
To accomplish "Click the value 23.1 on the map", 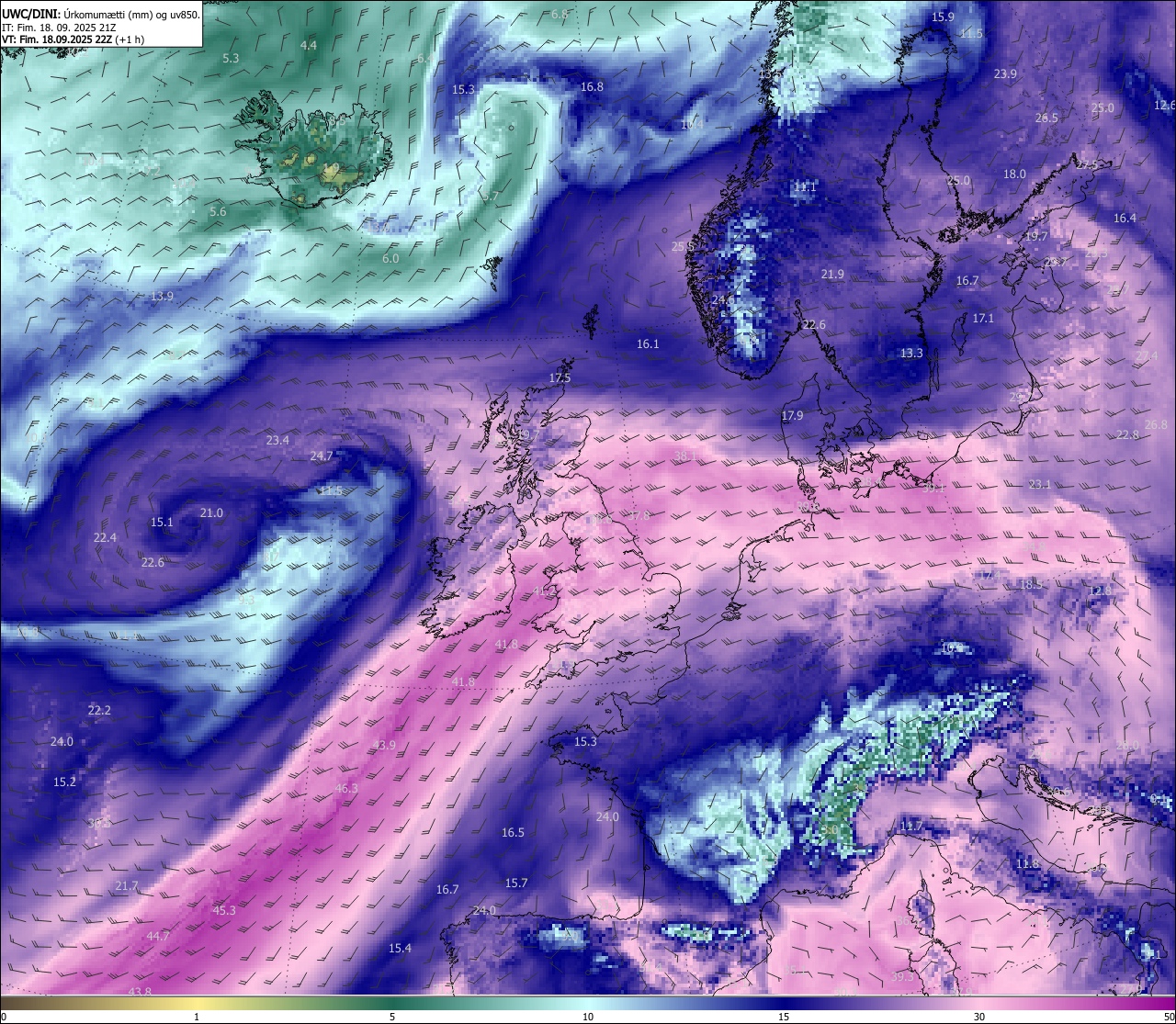I will [1039, 484].
